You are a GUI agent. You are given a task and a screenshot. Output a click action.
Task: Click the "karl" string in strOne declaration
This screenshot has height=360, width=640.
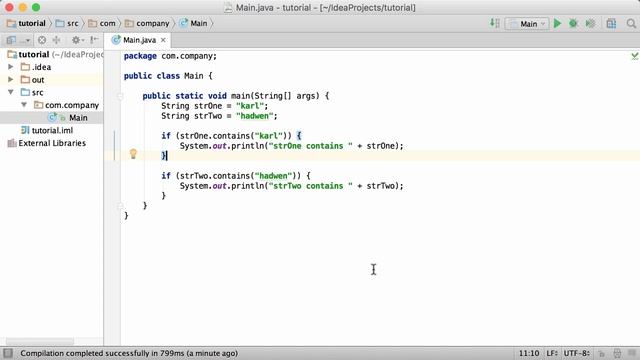250,106
